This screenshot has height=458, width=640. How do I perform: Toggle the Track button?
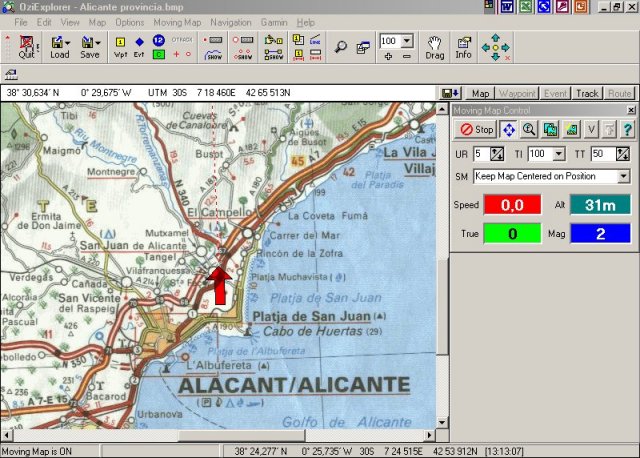[x=587, y=93]
